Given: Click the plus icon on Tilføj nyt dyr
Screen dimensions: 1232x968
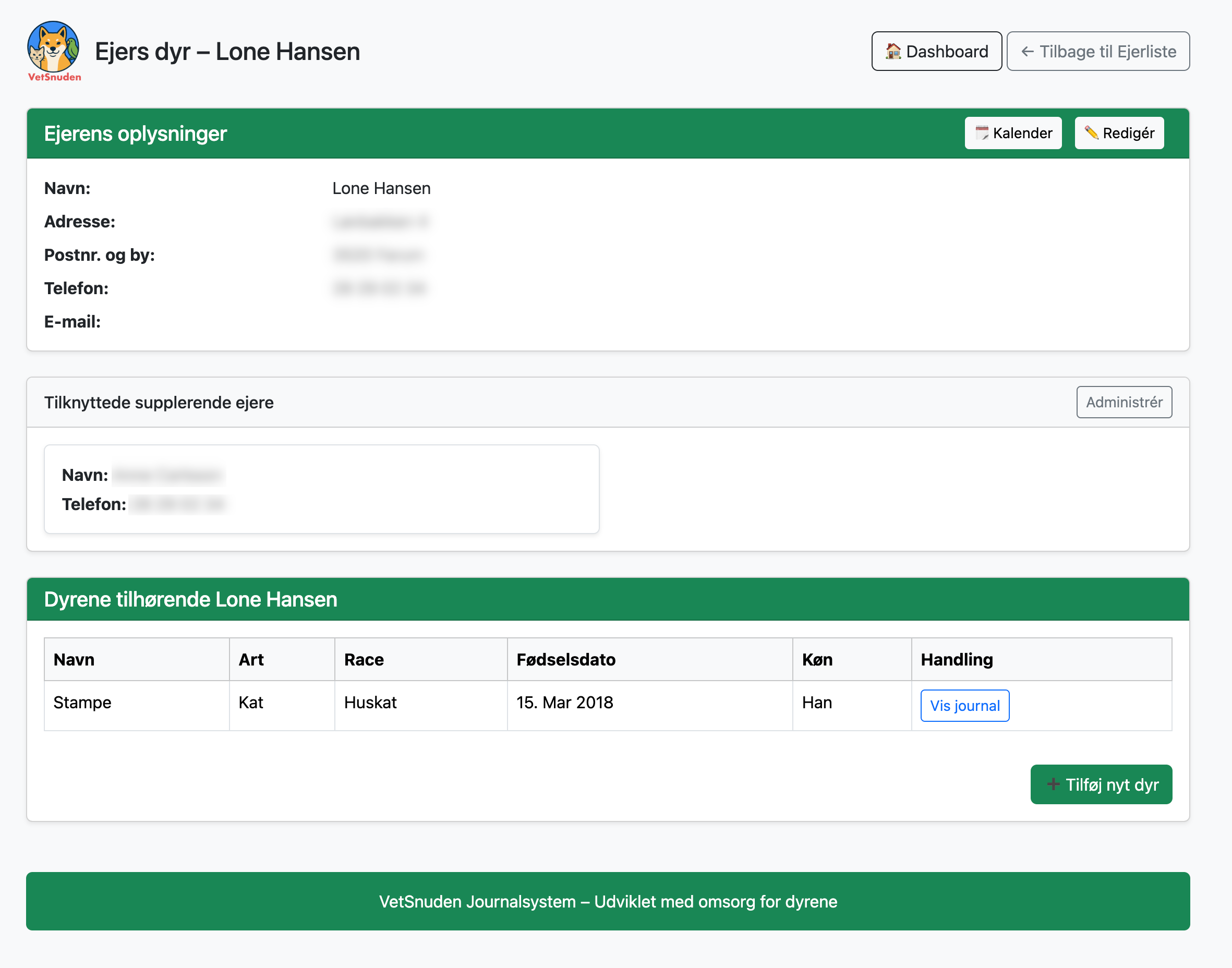Looking at the screenshot, I should [x=1053, y=784].
